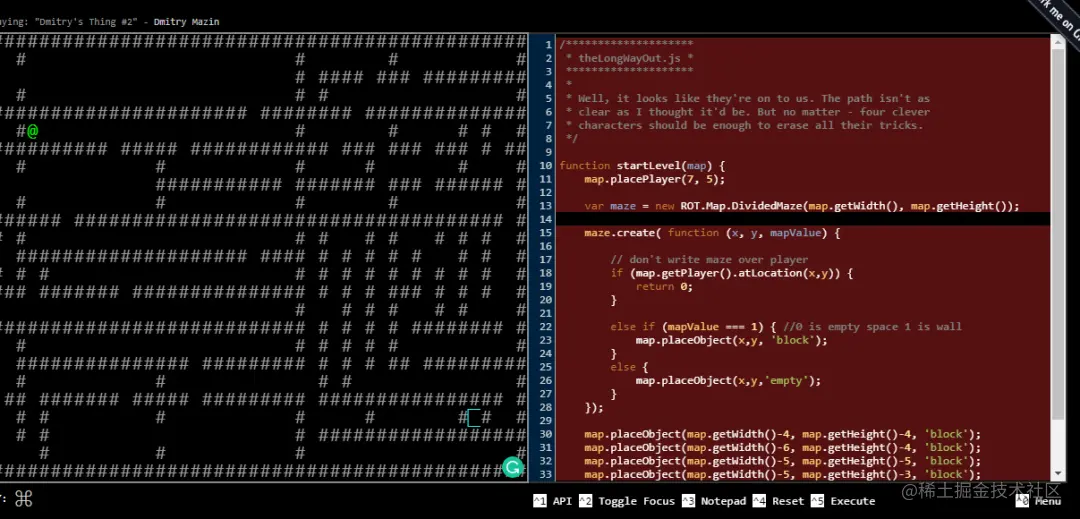Viewport: 1080px width, 519px height.
Task: Click "if (map.getPlayer().atLocation(x,y)) {" line
Action: 731,273
